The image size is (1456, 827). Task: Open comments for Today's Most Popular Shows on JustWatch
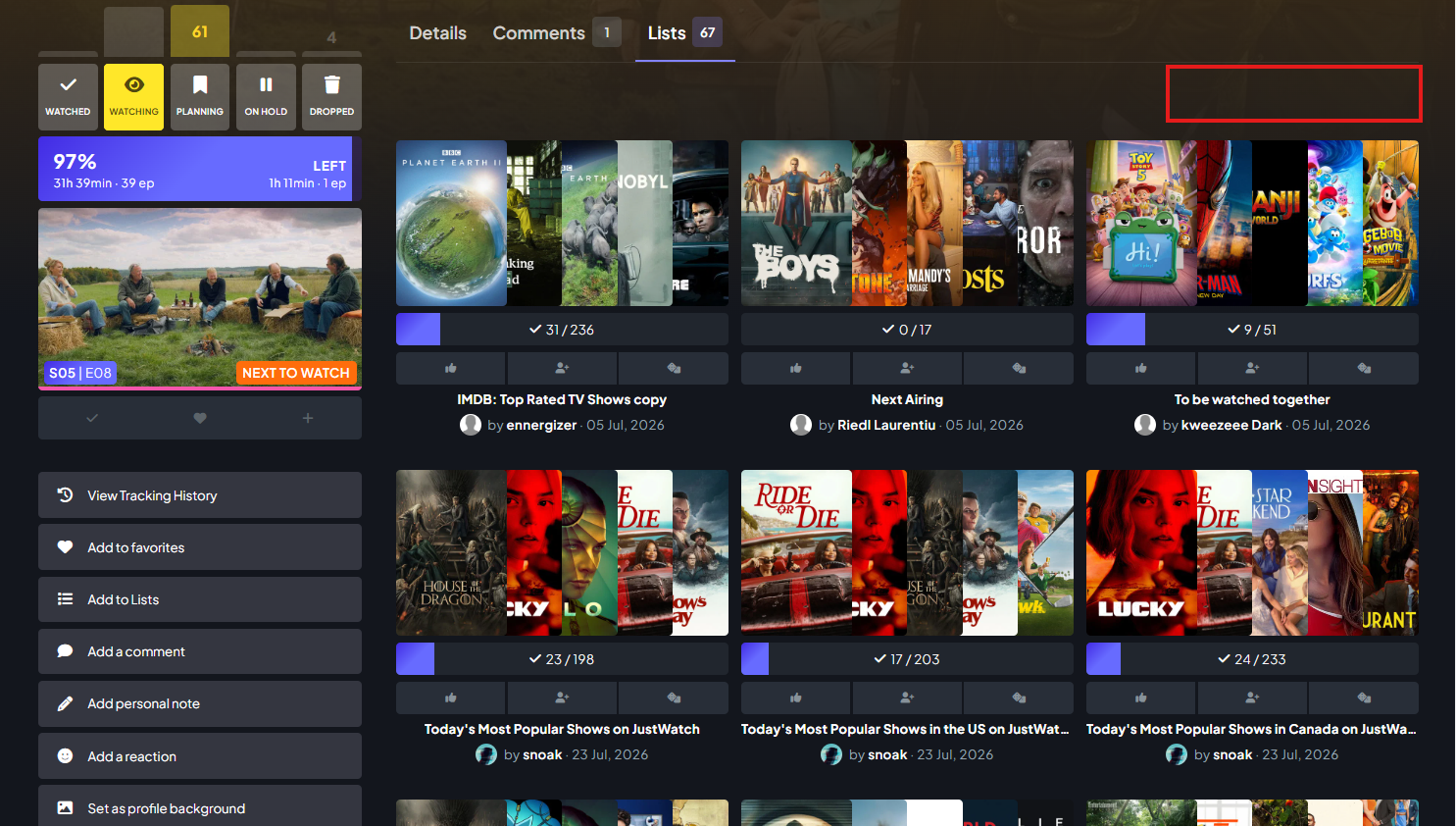click(674, 698)
